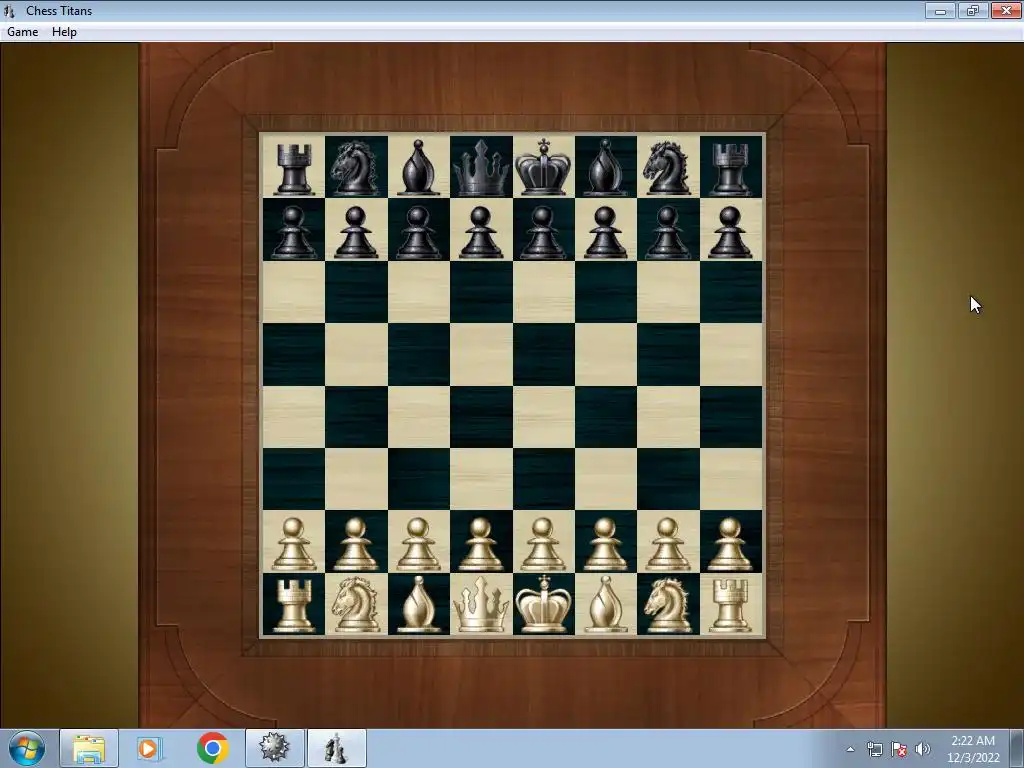Select the white pawn on a2
This screenshot has width=1024, height=768.
click(294, 544)
